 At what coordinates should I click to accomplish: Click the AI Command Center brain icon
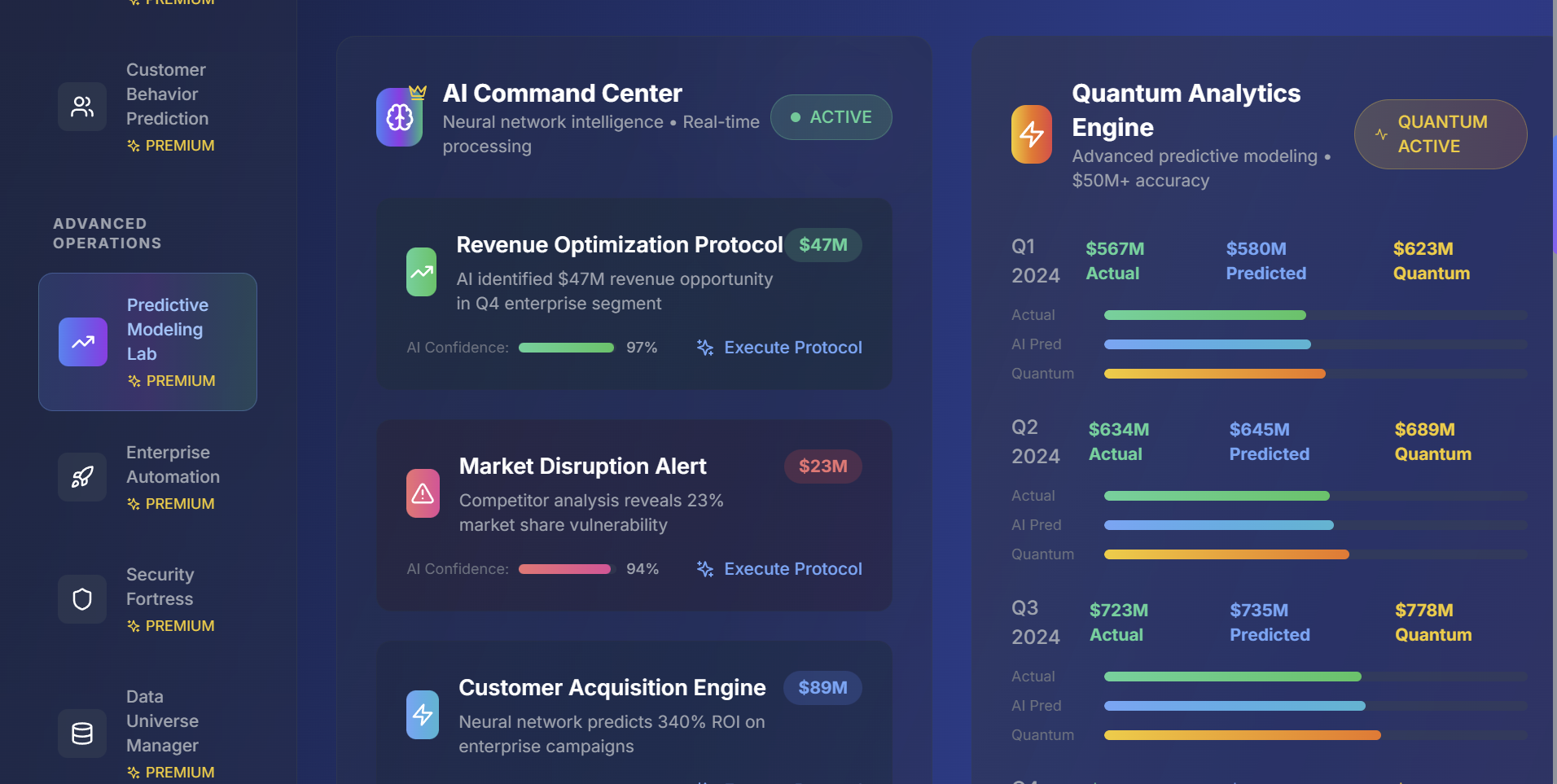[399, 117]
